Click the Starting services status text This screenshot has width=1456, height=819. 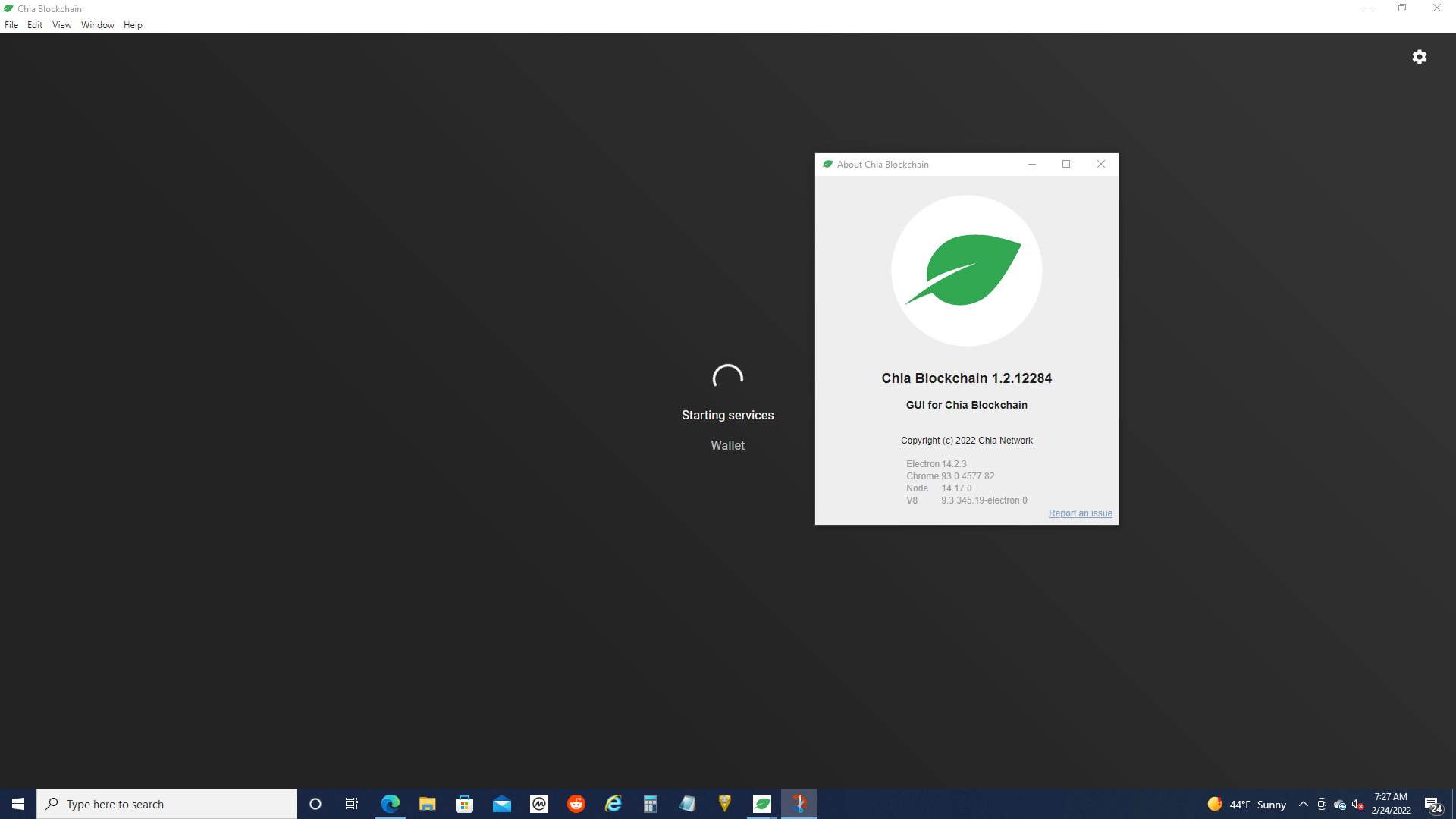click(x=727, y=416)
